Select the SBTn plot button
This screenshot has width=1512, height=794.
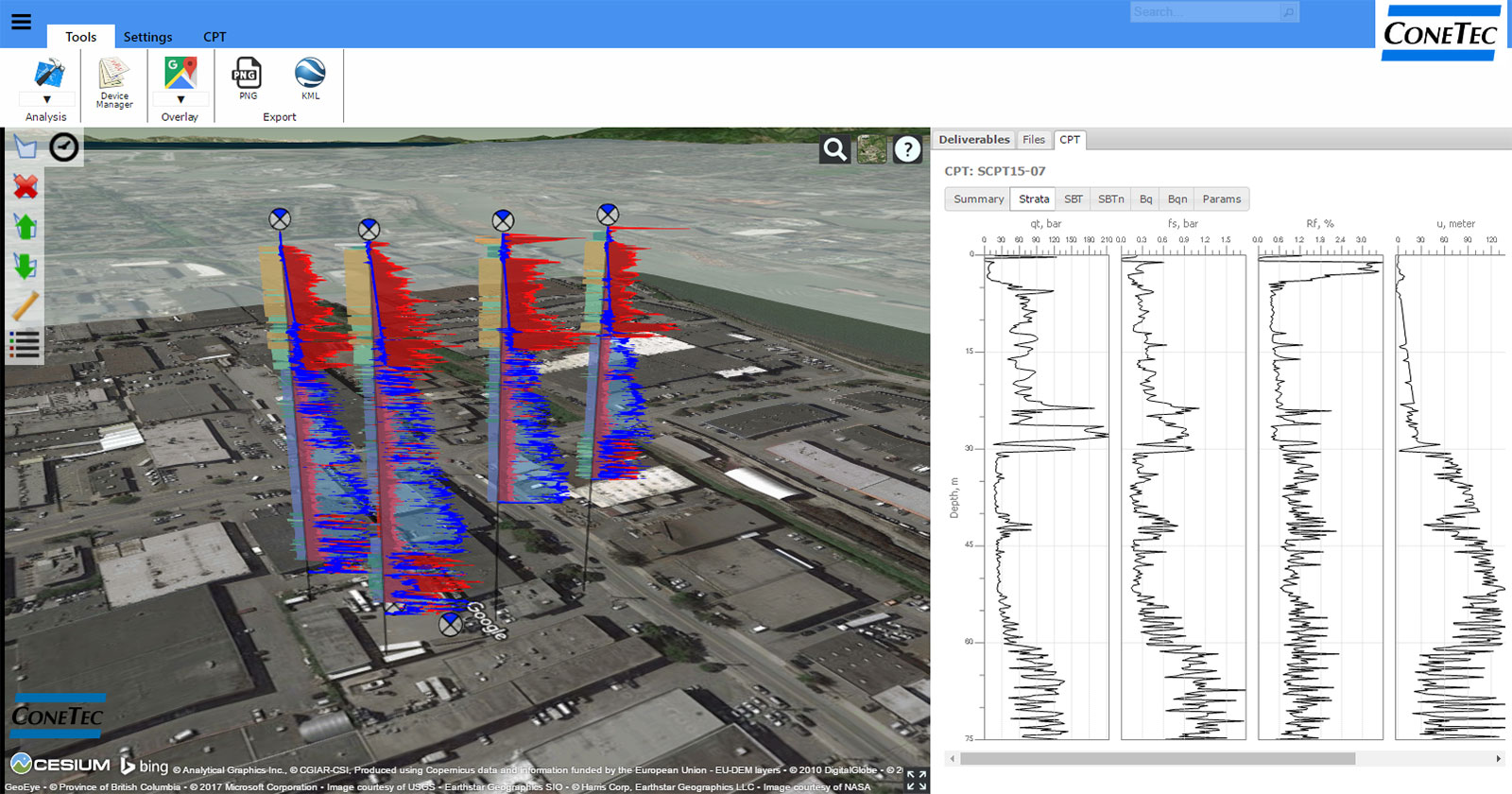1110,199
